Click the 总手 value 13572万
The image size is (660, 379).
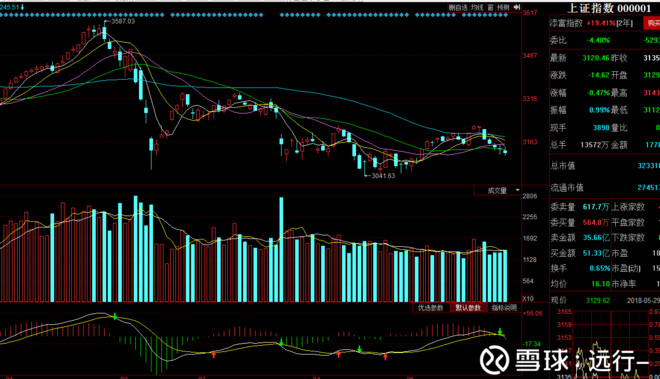(x=594, y=145)
